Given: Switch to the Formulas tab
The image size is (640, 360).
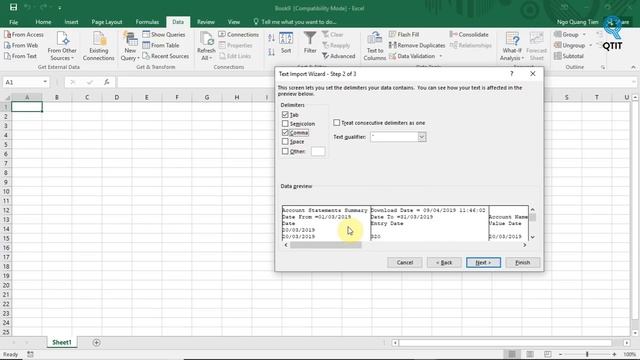Looking at the screenshot, I should [147, 22].
